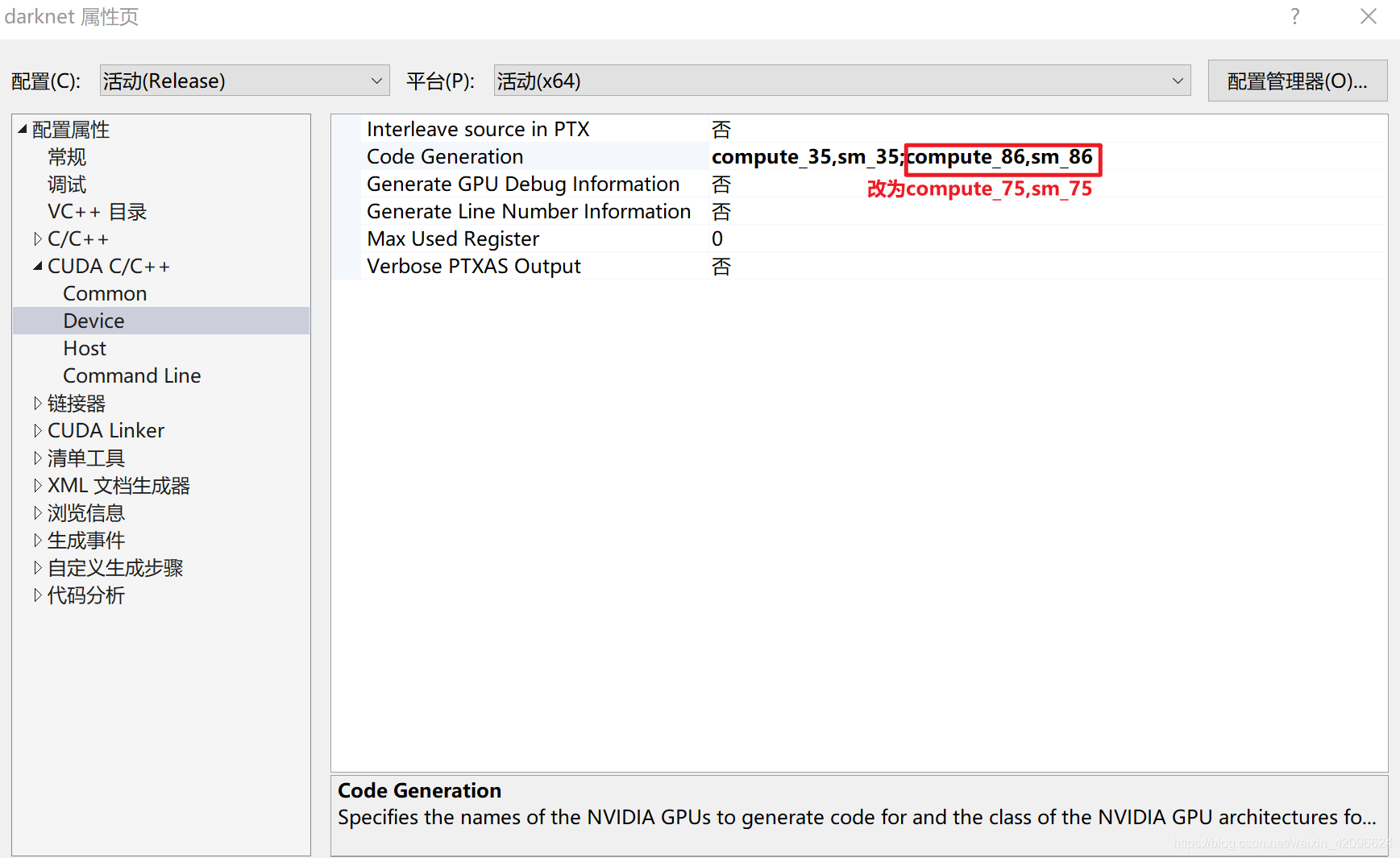The image size is (1400, 858).
Task: Expand the 生成事件 build events node
Action: click(x=38, y=540)
